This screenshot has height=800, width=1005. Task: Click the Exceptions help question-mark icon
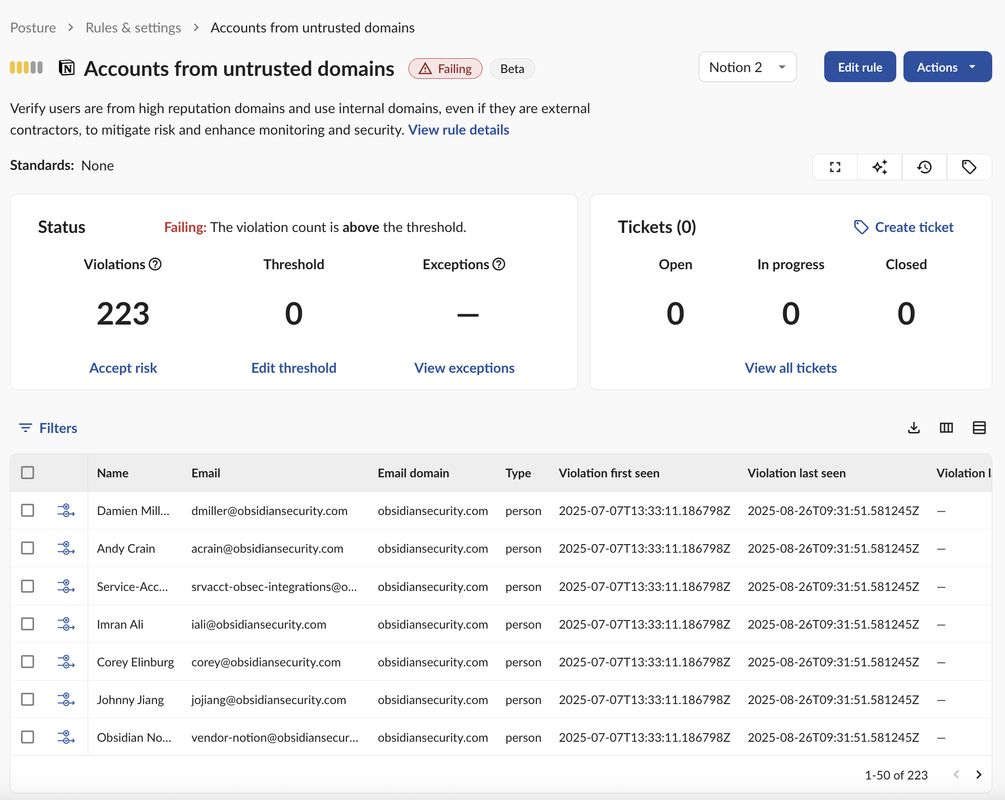click(x=499, y=264)
